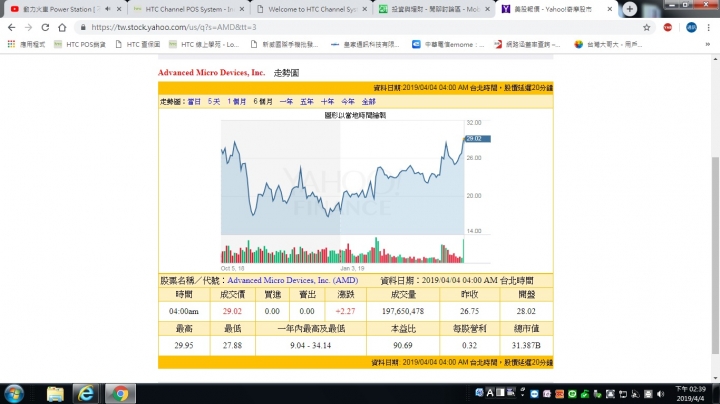Open the HTC POS bookmark
The image size is (720, 404).
point(80,45)
